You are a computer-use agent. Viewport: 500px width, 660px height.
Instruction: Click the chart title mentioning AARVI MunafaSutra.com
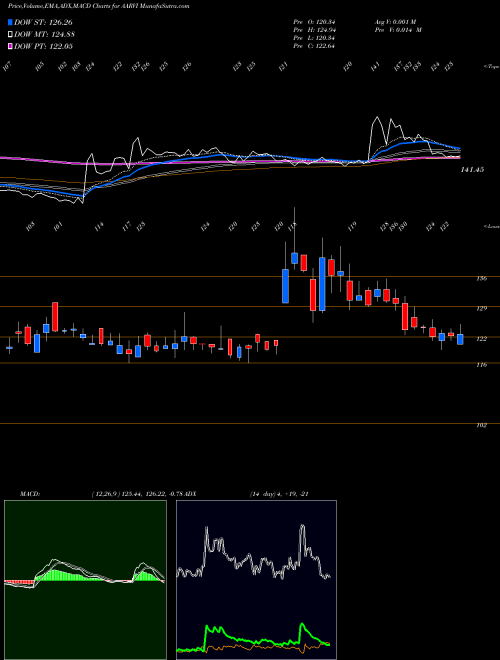98,6
